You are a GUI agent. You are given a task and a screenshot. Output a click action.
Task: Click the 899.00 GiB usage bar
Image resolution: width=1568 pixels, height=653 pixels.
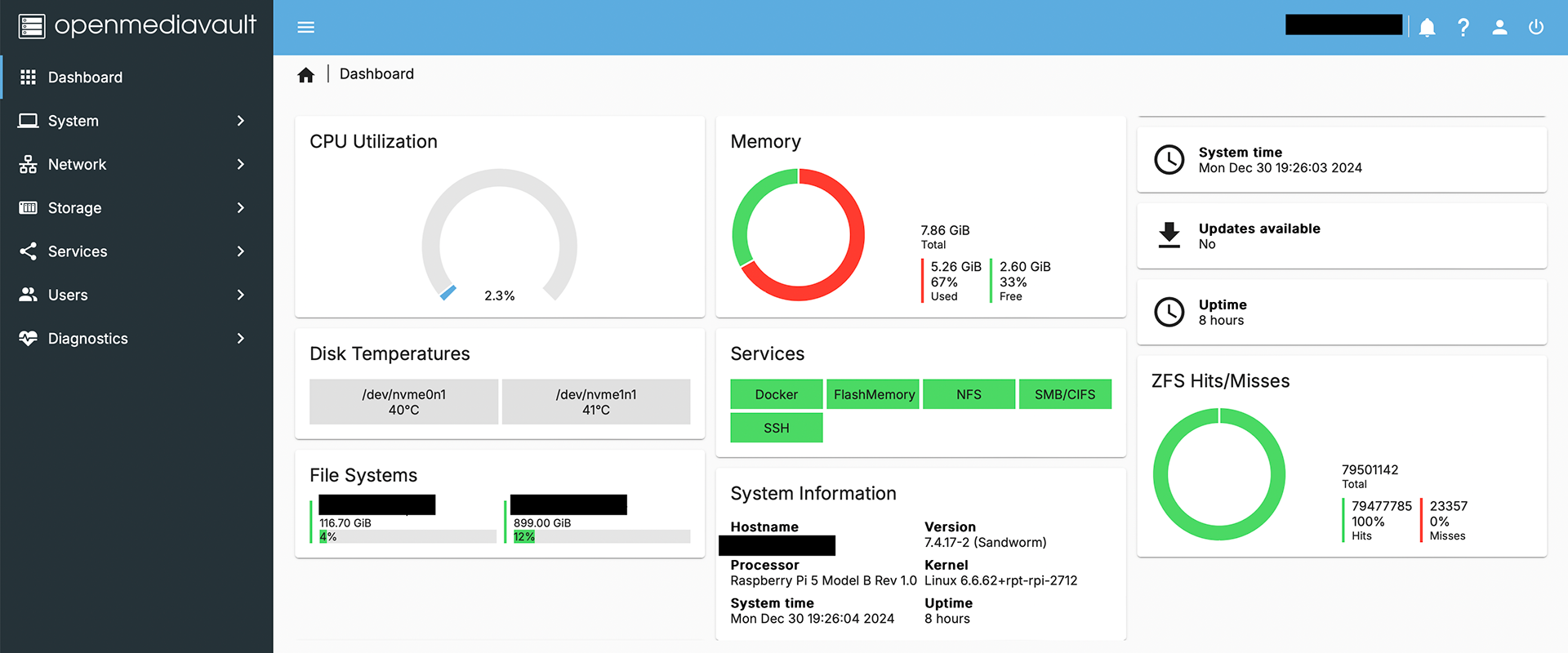[602, 536]
